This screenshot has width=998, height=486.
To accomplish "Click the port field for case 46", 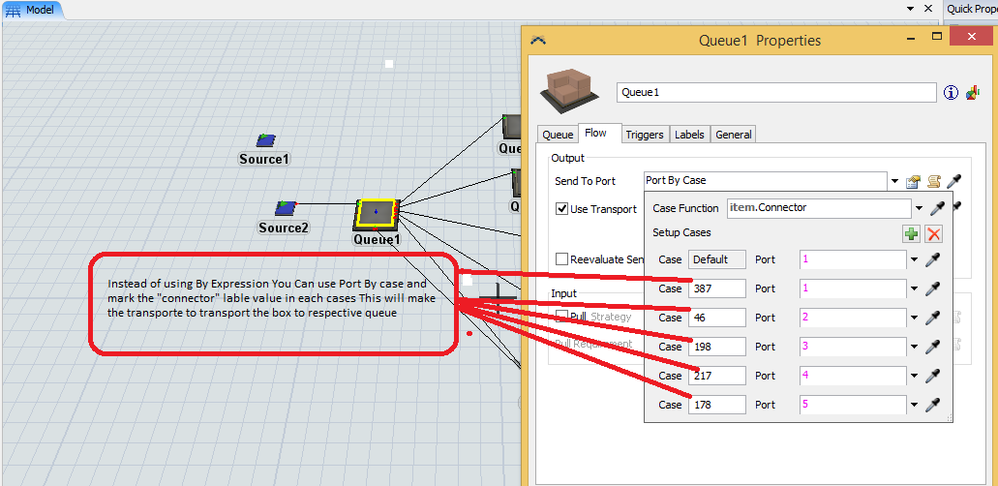I will [853, 317].
